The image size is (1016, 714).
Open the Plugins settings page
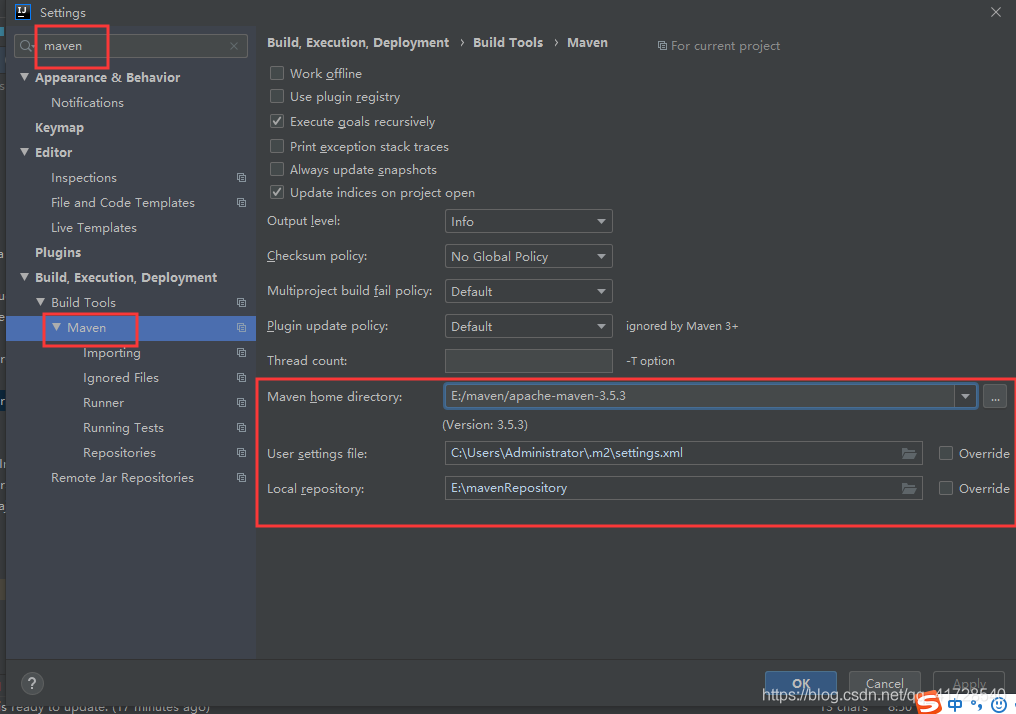click(x=58, y=253)
